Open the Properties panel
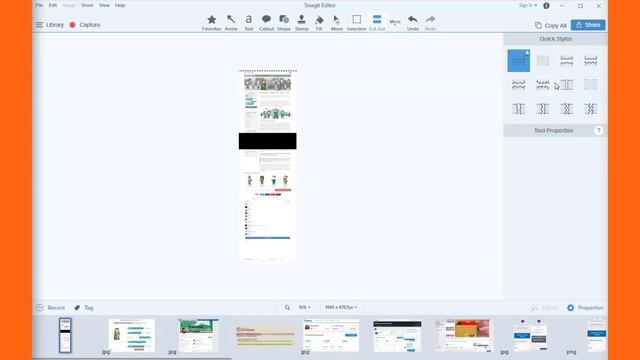 click(585, 308)
